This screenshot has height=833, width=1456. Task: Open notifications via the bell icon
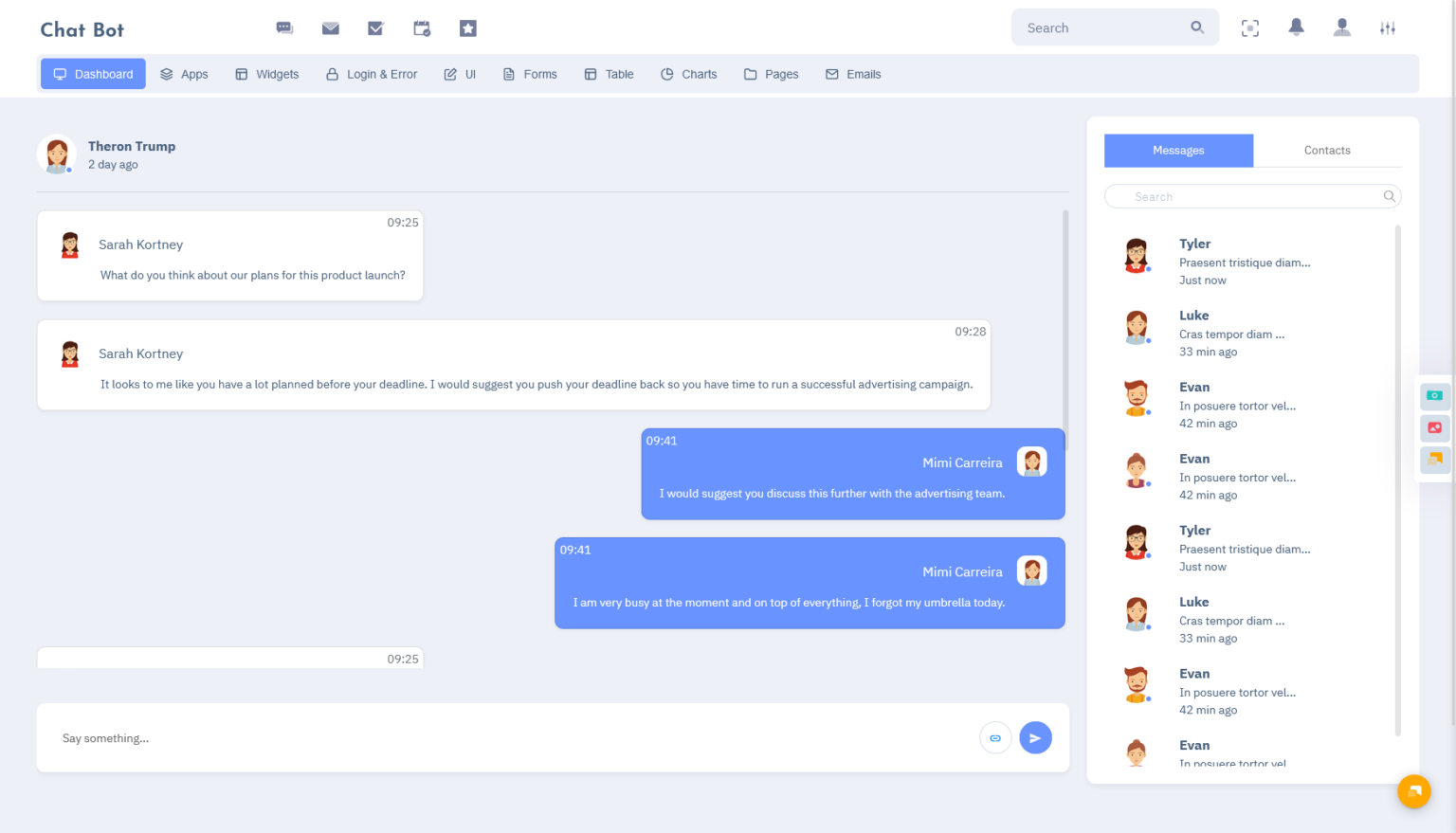coord(1297,27)
